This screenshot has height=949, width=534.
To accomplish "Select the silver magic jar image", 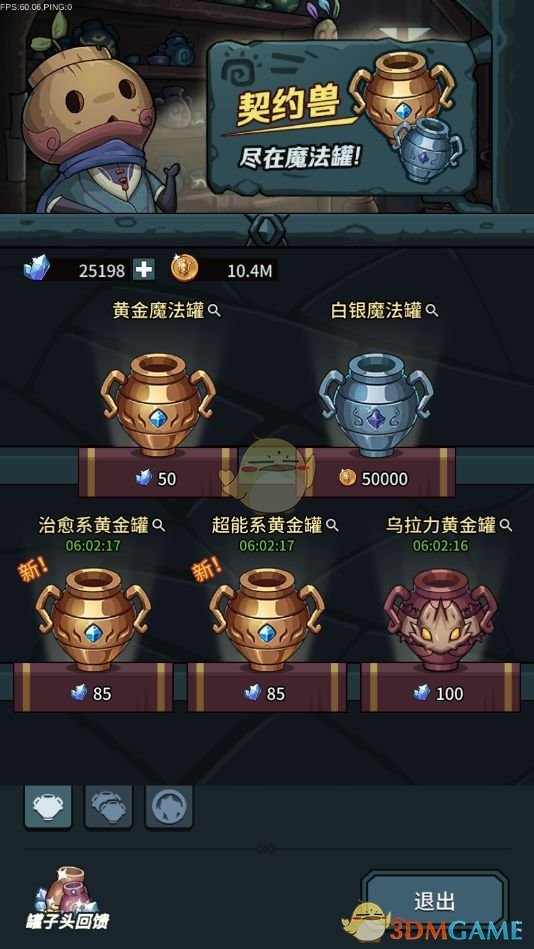I will pyautogui.click(x=376, y=404).
